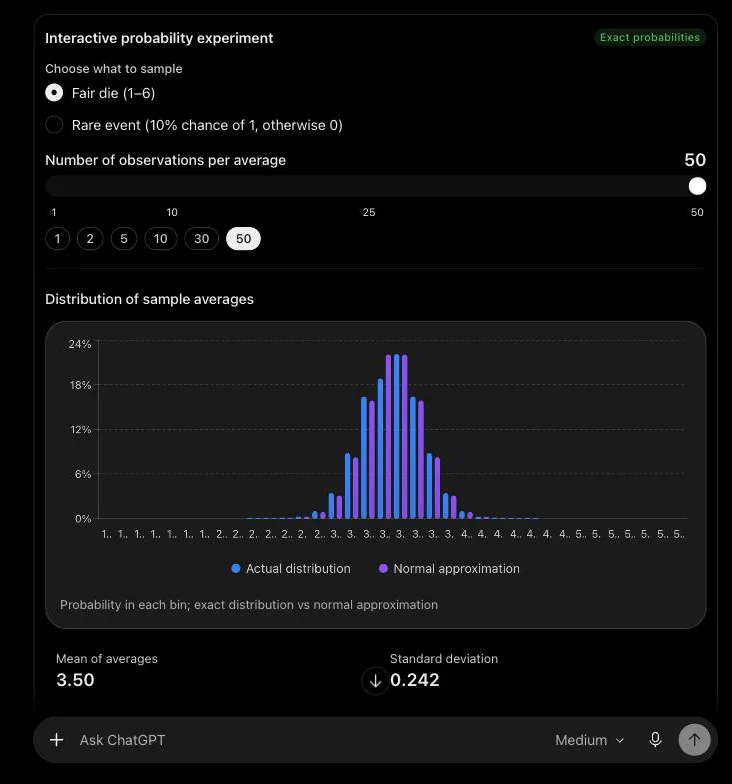Click the scroll-down arrow circle icon
732x784 pixels.
pyautogui.click(x=376, y=680)
